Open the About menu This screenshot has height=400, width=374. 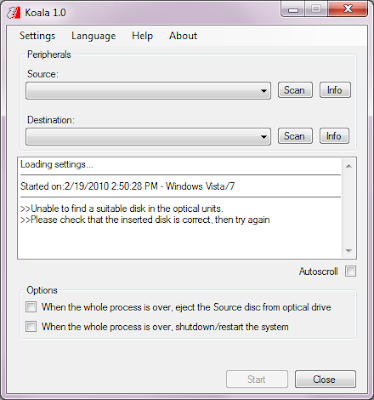(183, 36)
